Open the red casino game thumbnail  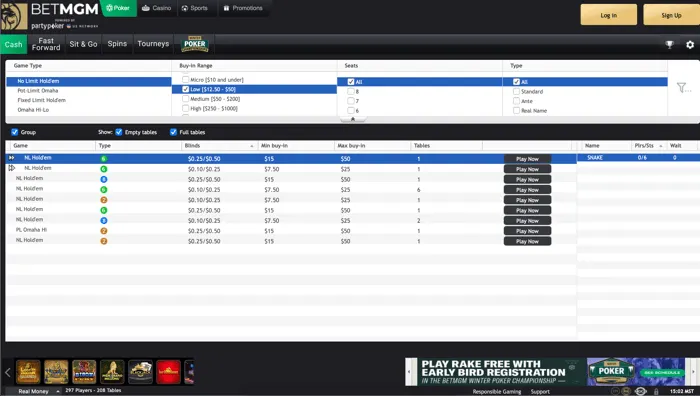pyautogui.click(x=168, y=372)
